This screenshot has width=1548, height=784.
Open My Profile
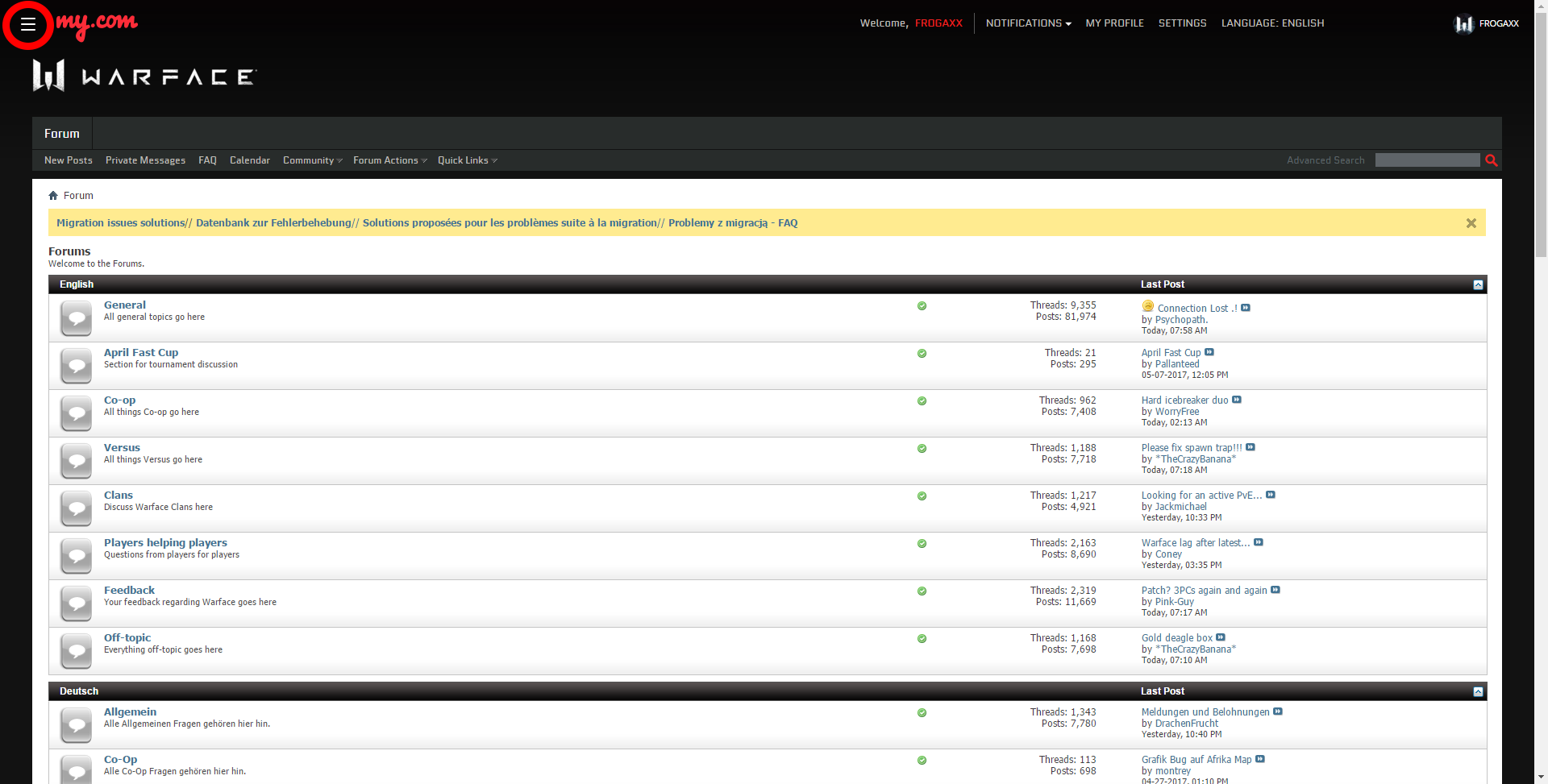pyautogui.click(x=1114, y=23)
